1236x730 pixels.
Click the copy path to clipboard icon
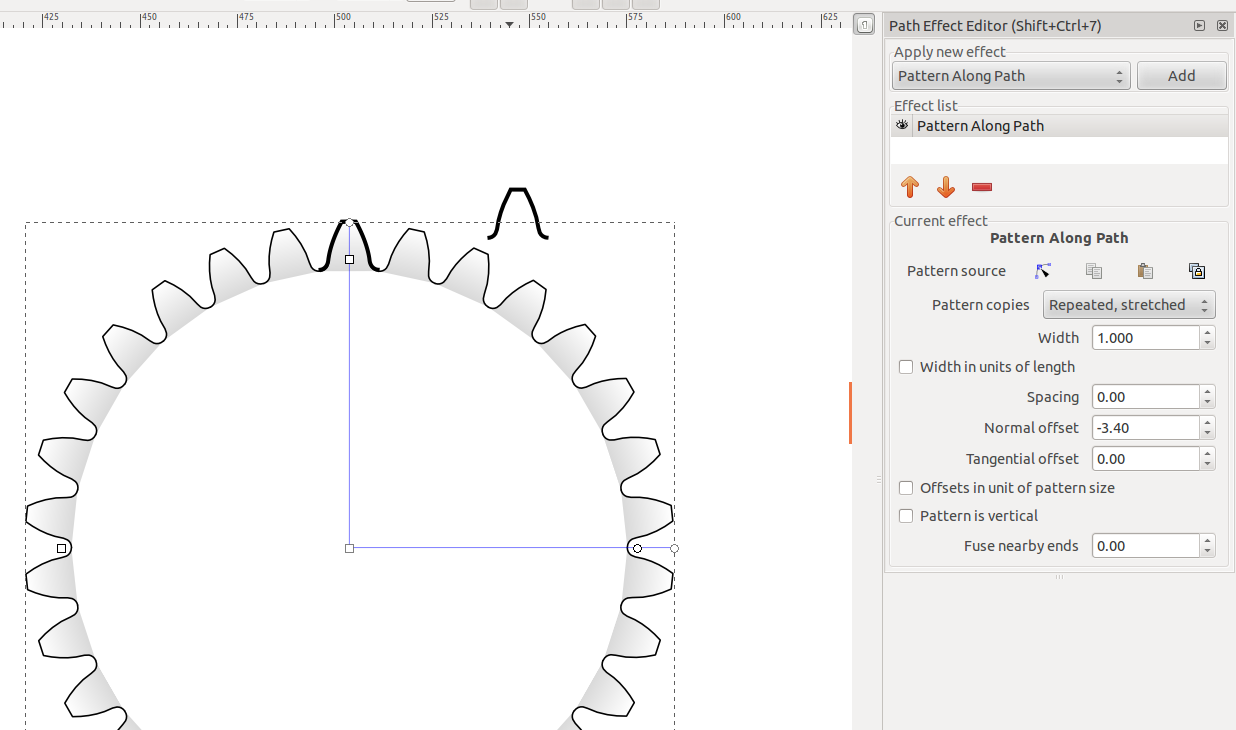coord(1093,270)
